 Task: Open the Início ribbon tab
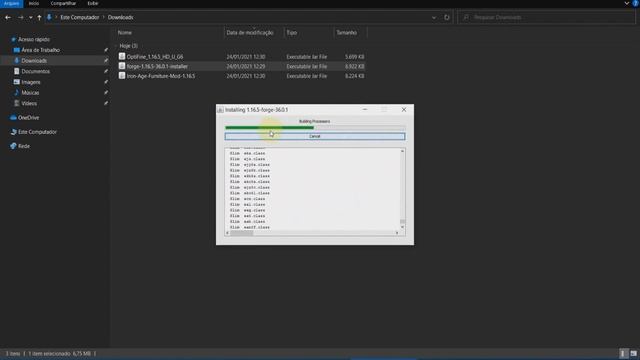pos(34,3)
